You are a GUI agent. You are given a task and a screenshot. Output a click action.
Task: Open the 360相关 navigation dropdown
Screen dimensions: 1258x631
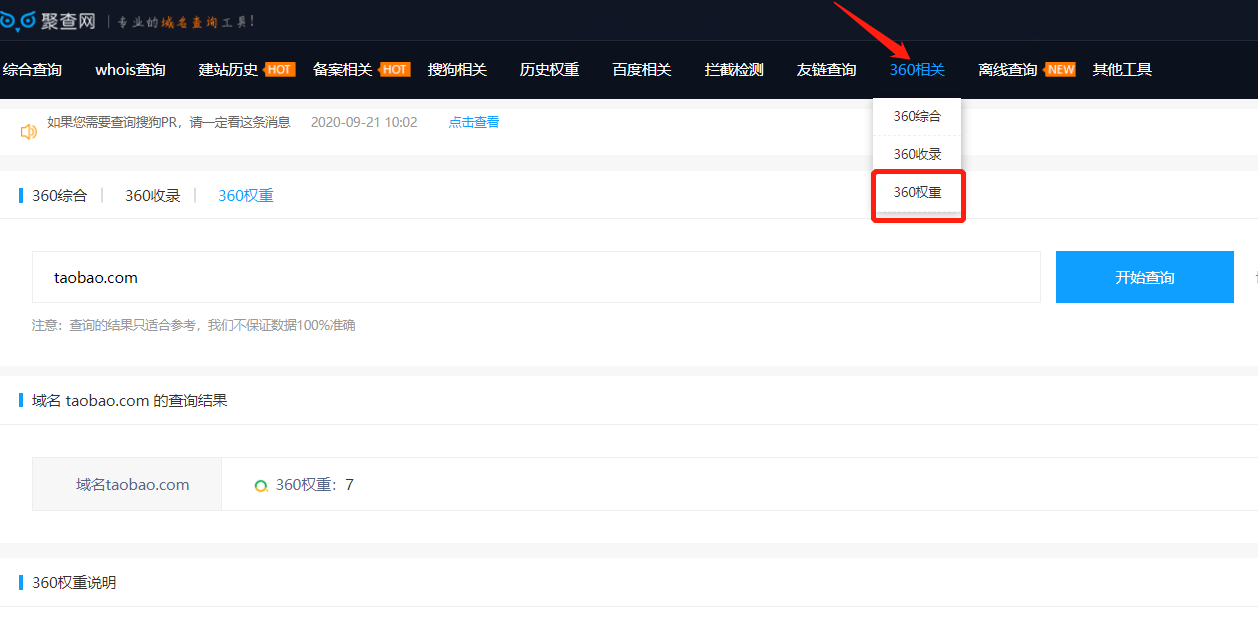click(917, 70)
